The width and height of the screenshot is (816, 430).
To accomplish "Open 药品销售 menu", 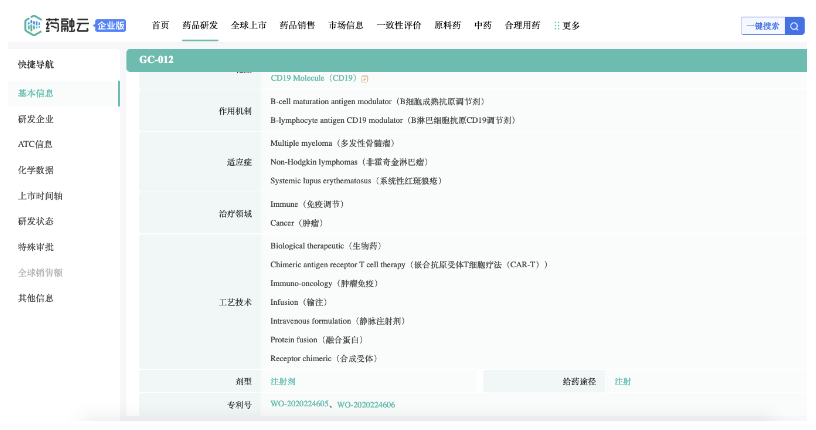I will click(297, 25).
